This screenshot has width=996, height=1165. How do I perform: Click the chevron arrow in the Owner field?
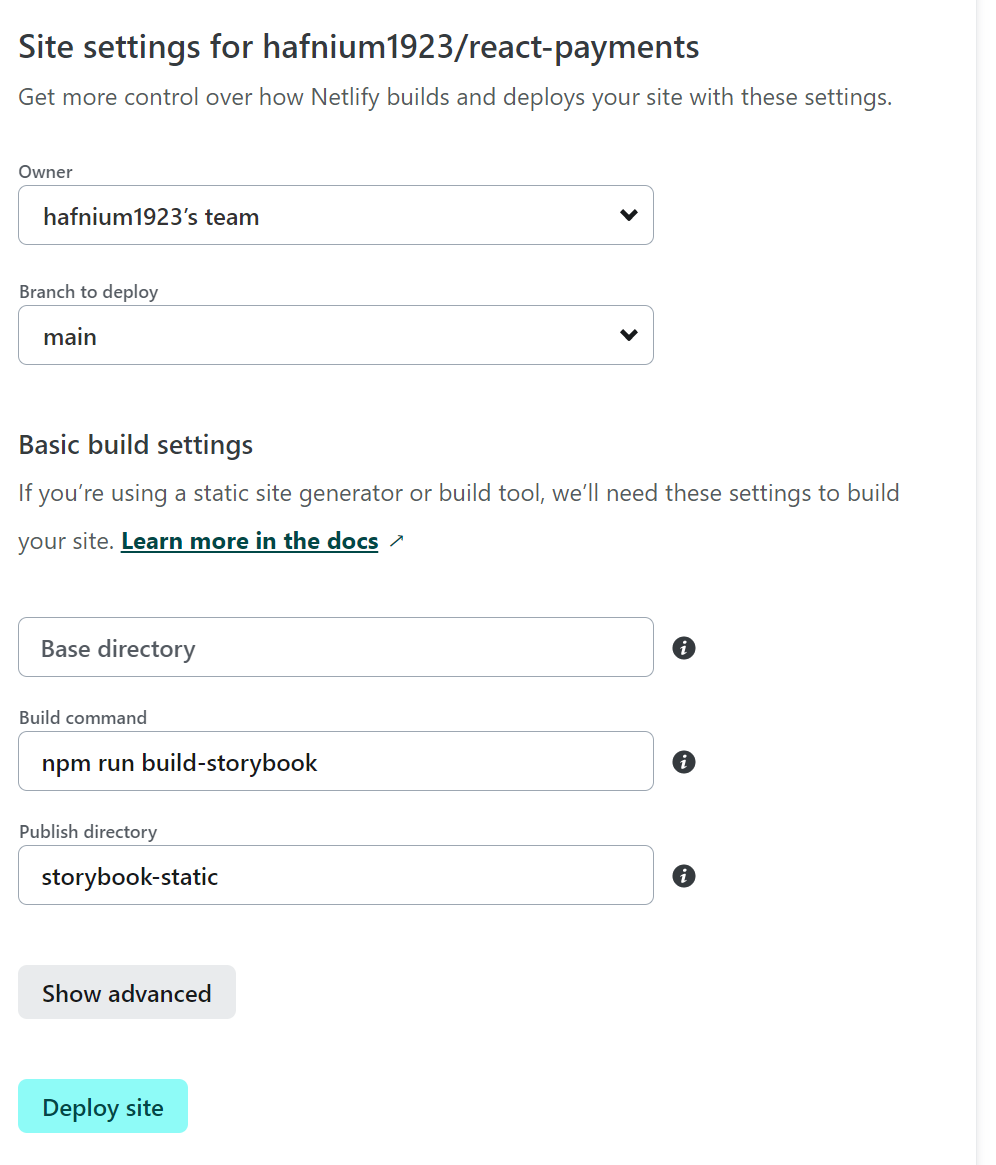tap(629, 215)
